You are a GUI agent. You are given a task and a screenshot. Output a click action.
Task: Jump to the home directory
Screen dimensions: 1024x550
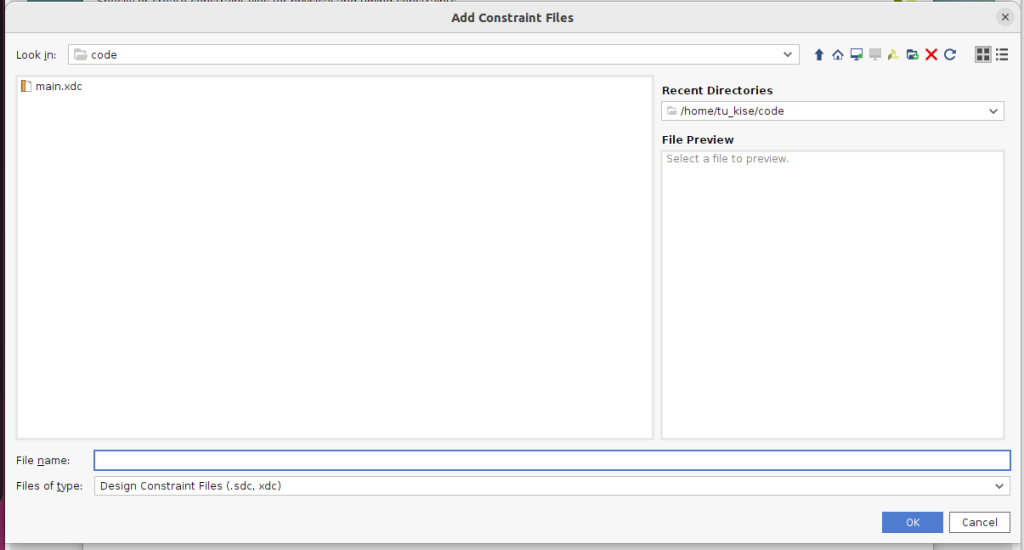coord(838,55)
